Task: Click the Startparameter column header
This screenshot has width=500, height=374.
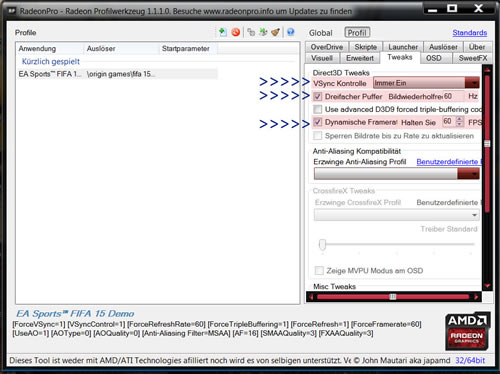Action: click(x=189, y=49)
